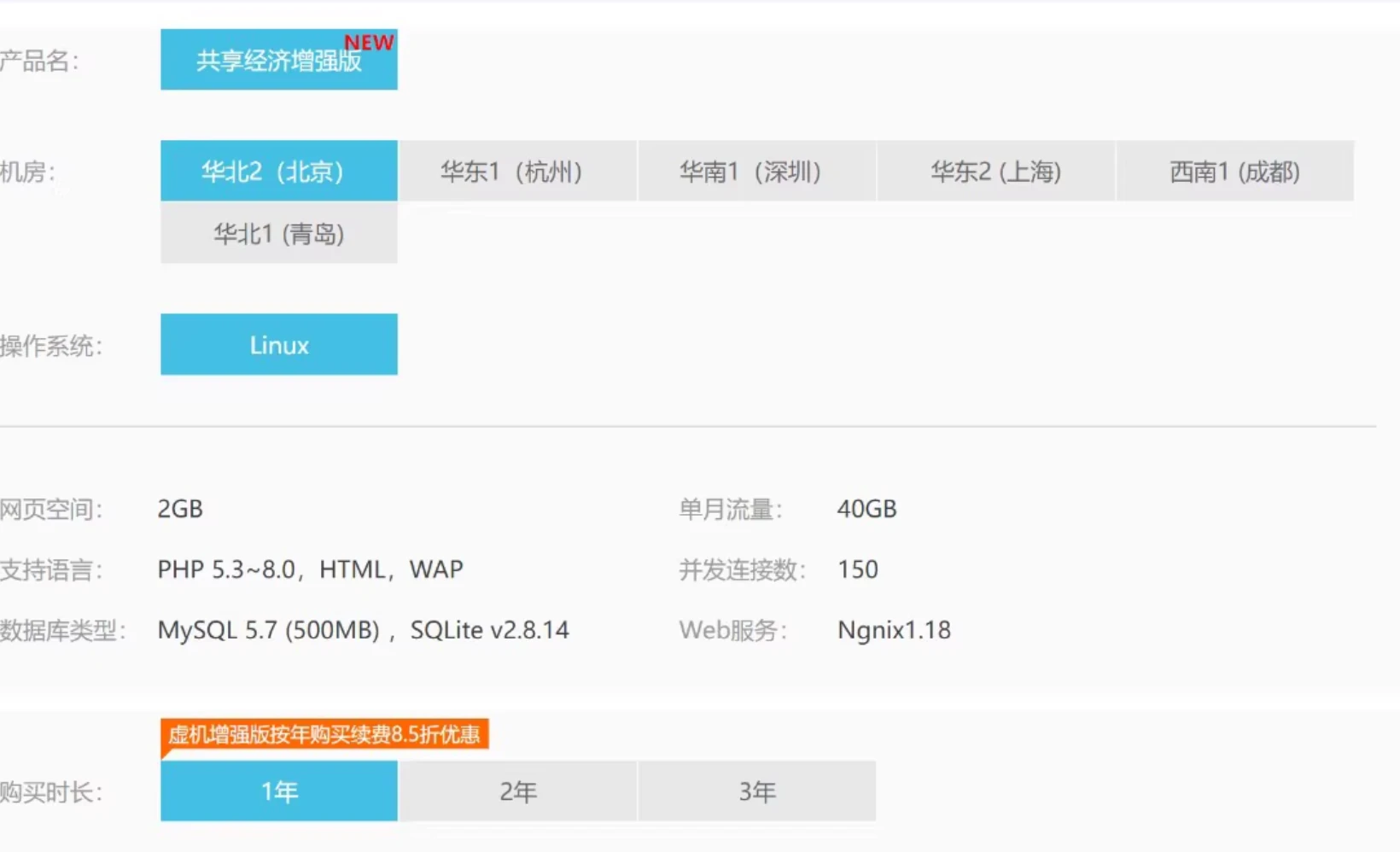Select the 华东1 (杭州) datacenter

(x=517, y=172)
